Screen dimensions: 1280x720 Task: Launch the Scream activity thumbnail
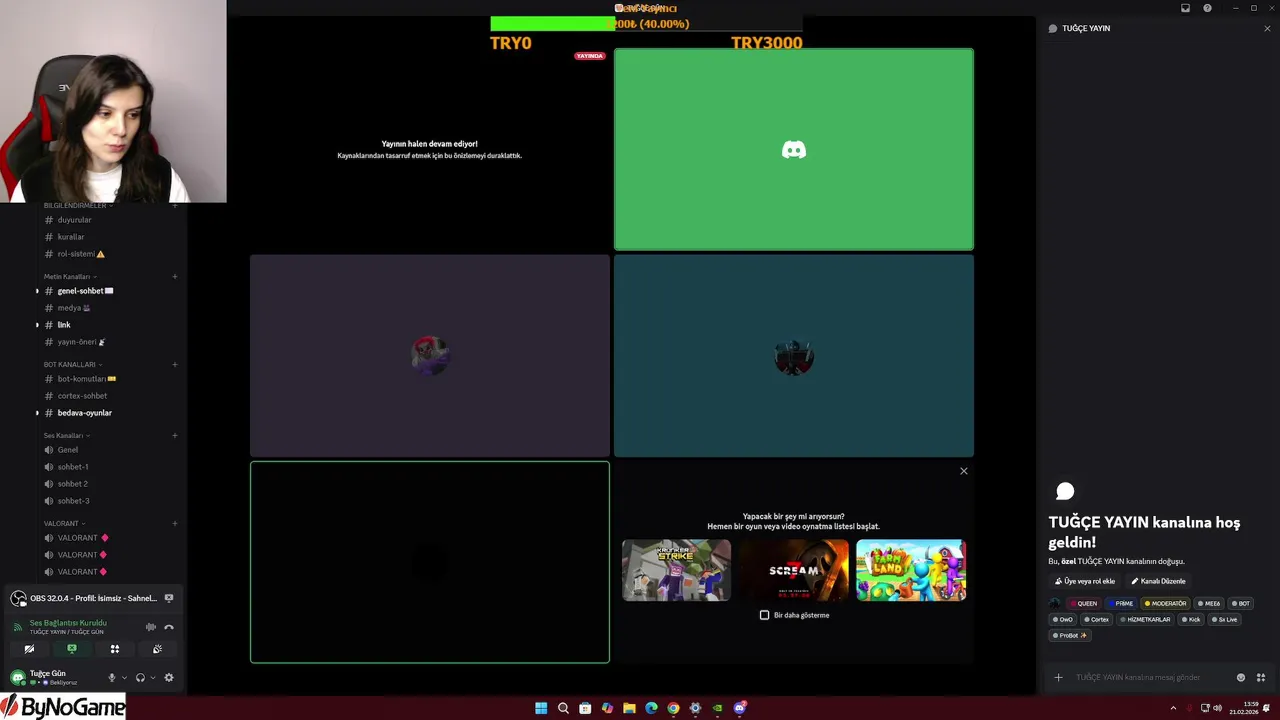[794, 570]
